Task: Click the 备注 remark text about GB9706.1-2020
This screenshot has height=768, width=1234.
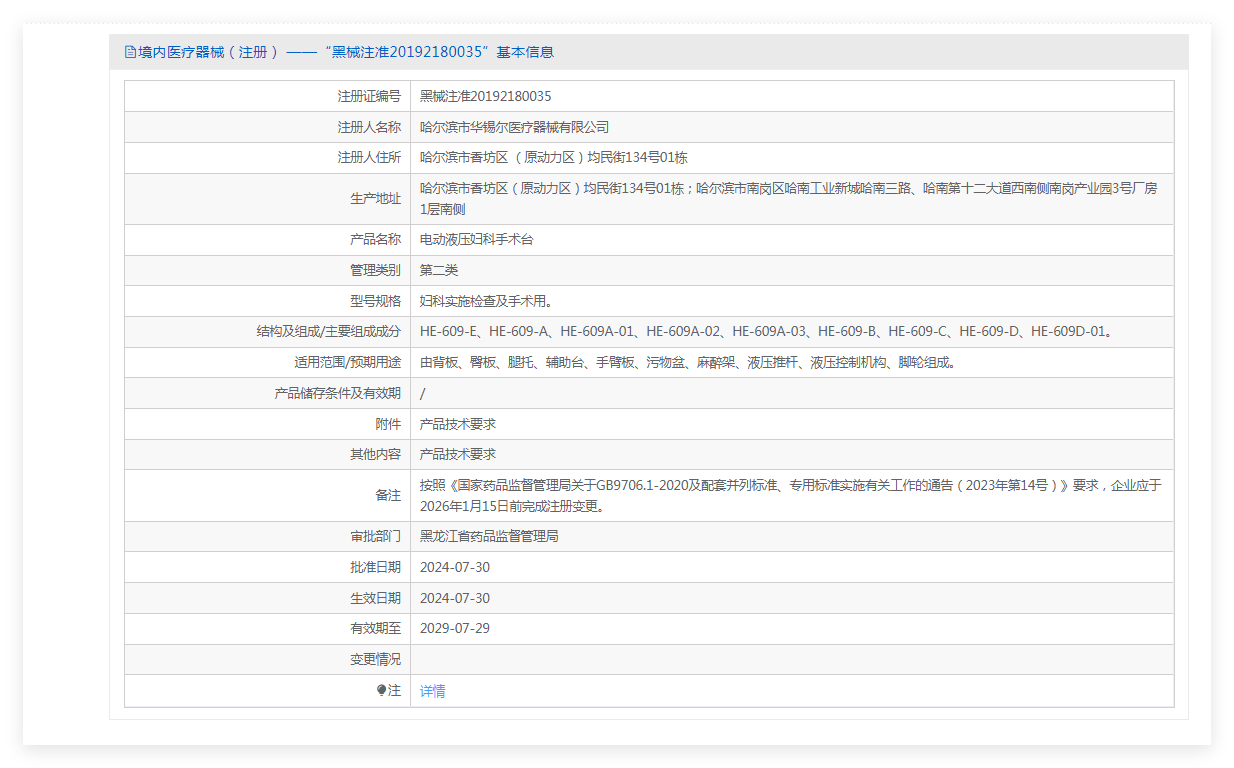Action: point(790,495)
